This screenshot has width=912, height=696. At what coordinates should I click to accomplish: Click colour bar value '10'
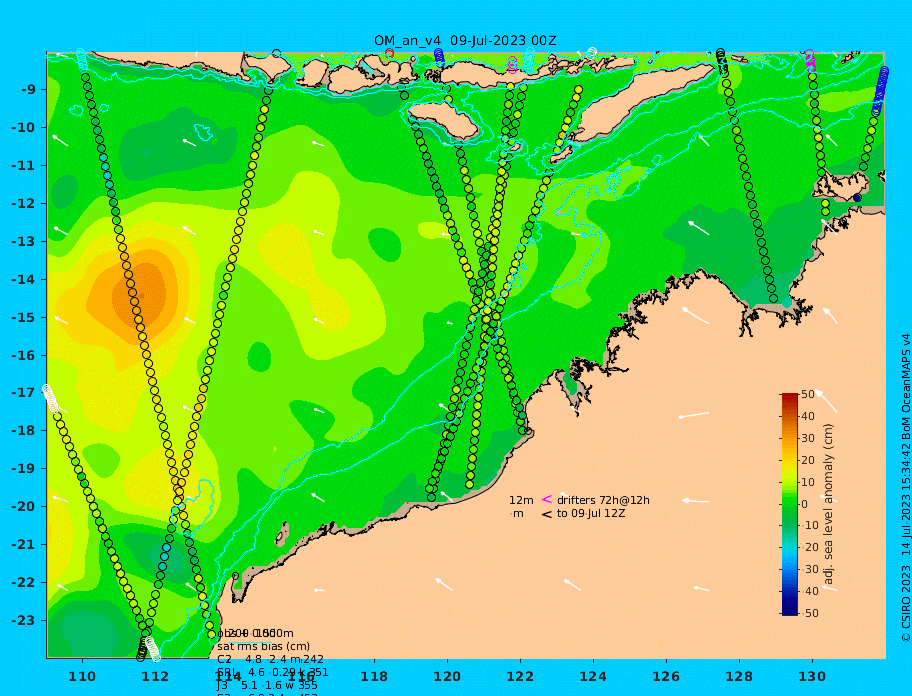click(808, 482)
